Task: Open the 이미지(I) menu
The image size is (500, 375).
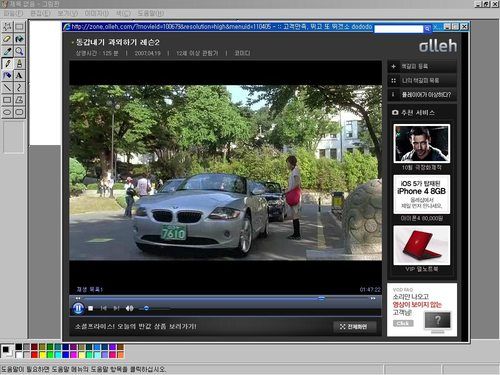Action: click(x=96, y=13)
